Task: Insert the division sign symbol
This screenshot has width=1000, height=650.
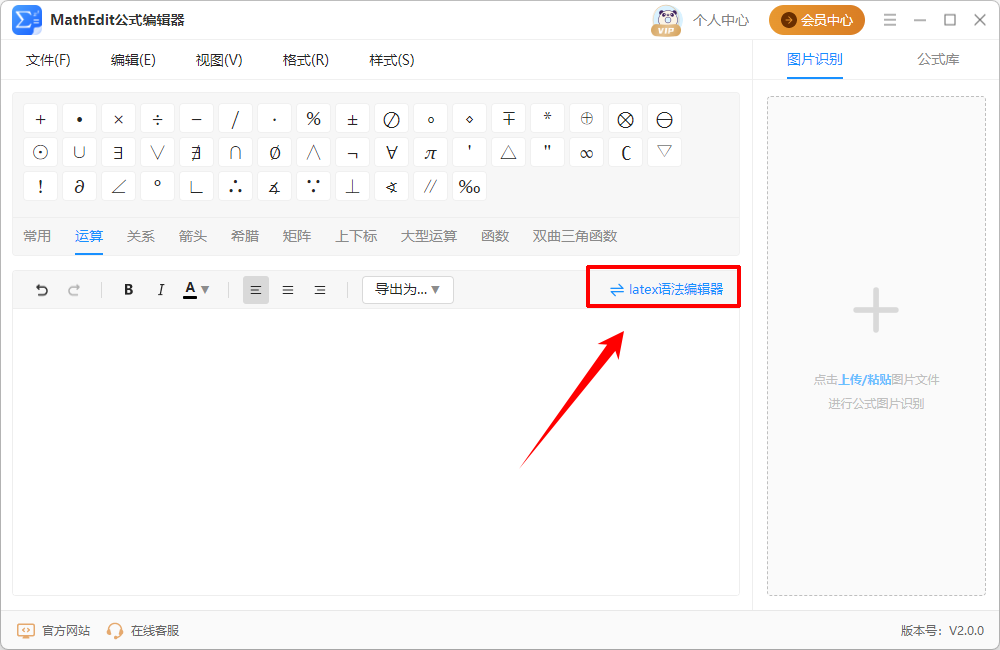Action: click(x=157, y=119)
